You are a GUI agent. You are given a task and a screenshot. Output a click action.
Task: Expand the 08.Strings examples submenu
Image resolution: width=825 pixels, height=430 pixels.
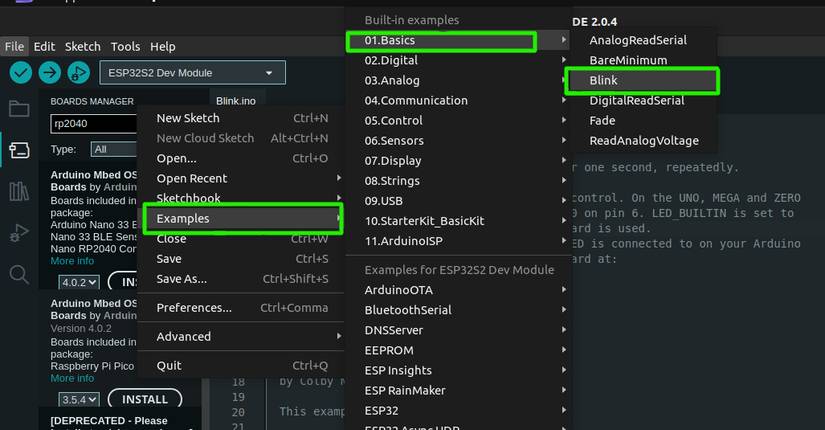click(458, 181)
